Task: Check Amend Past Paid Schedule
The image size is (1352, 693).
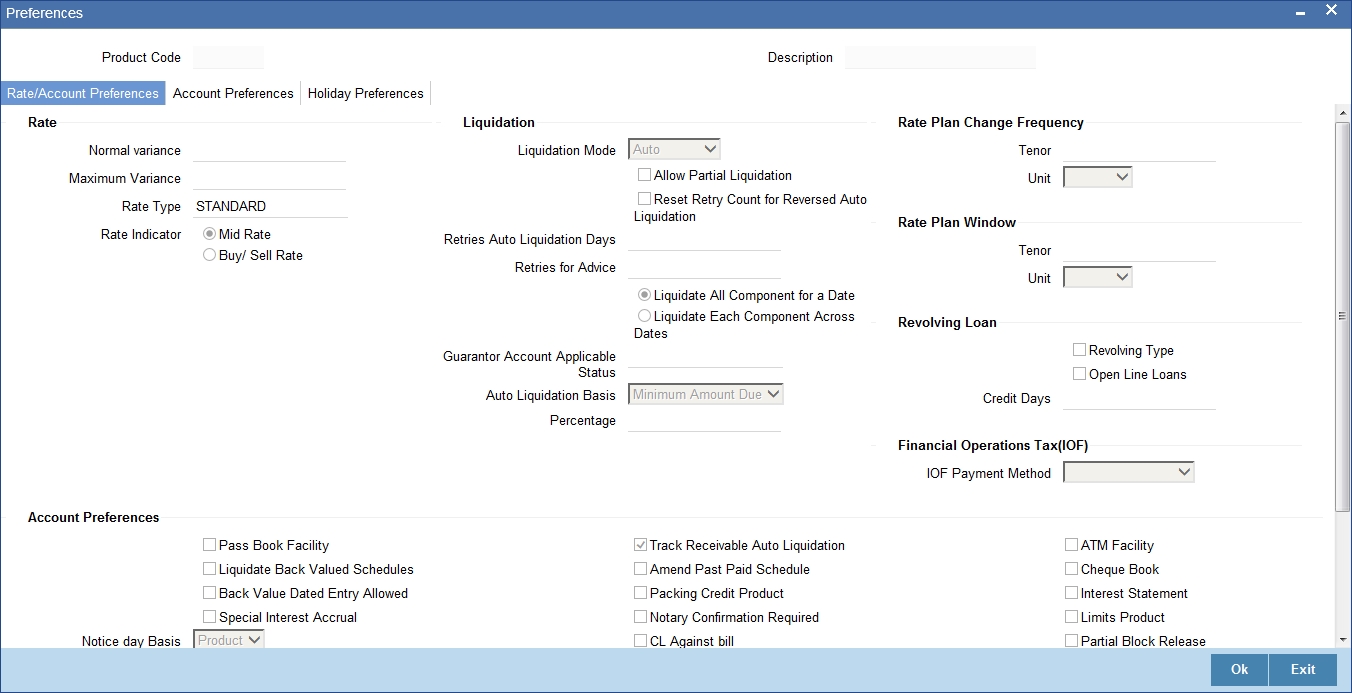Action: point(640,569)
